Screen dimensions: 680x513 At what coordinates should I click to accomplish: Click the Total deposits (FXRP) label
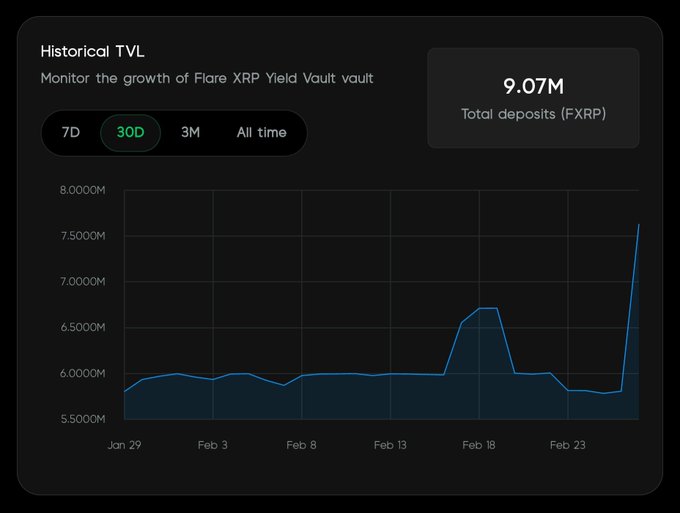(533, 114)
